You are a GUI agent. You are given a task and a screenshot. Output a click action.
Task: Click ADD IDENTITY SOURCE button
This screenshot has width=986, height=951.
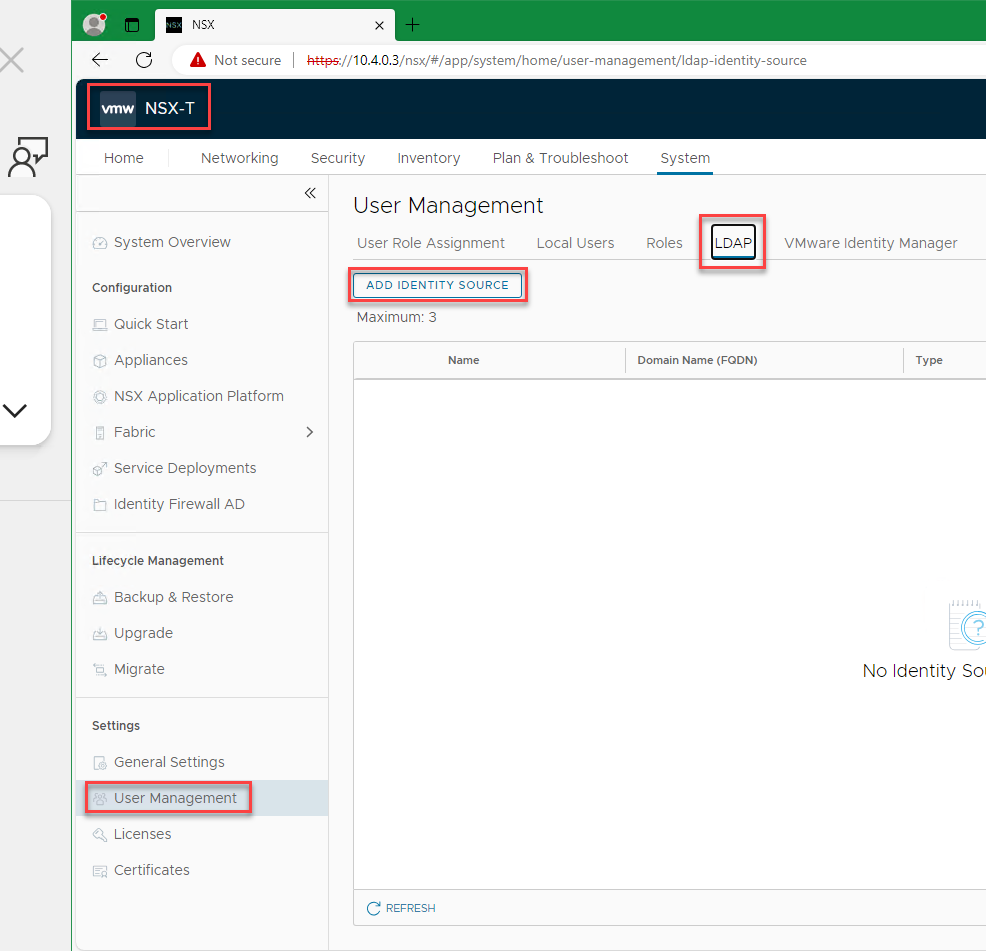pos(437,285)
